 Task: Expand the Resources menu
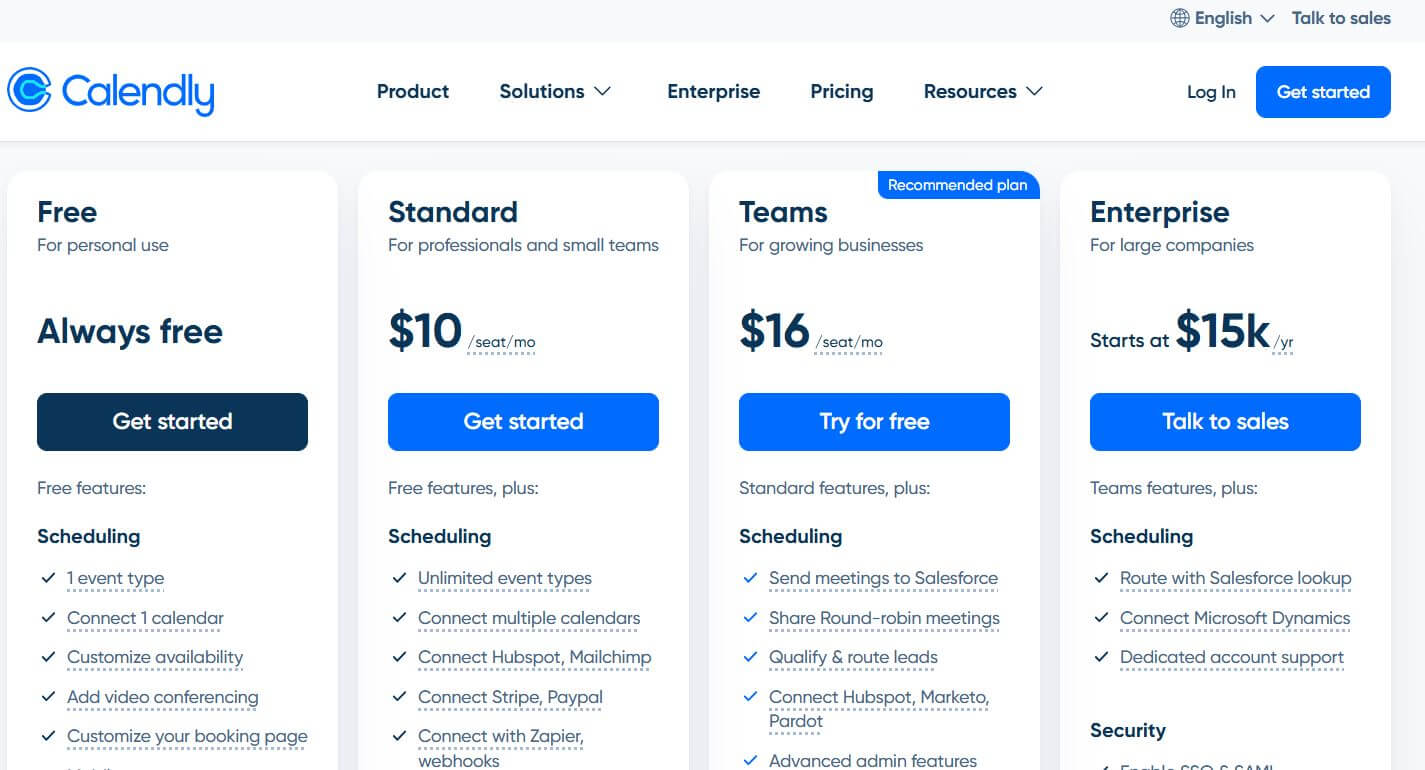[x=983, y=91]
